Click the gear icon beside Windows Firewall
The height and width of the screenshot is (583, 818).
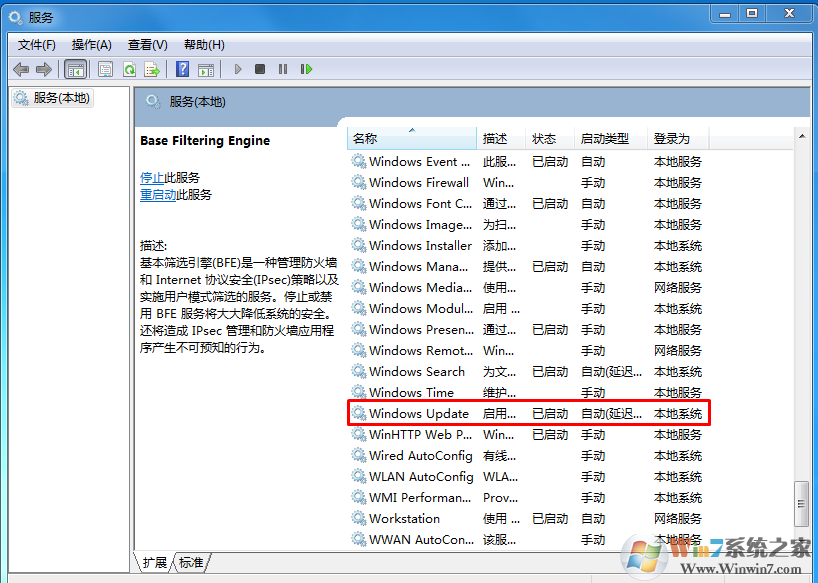click(x=358, y=183)
